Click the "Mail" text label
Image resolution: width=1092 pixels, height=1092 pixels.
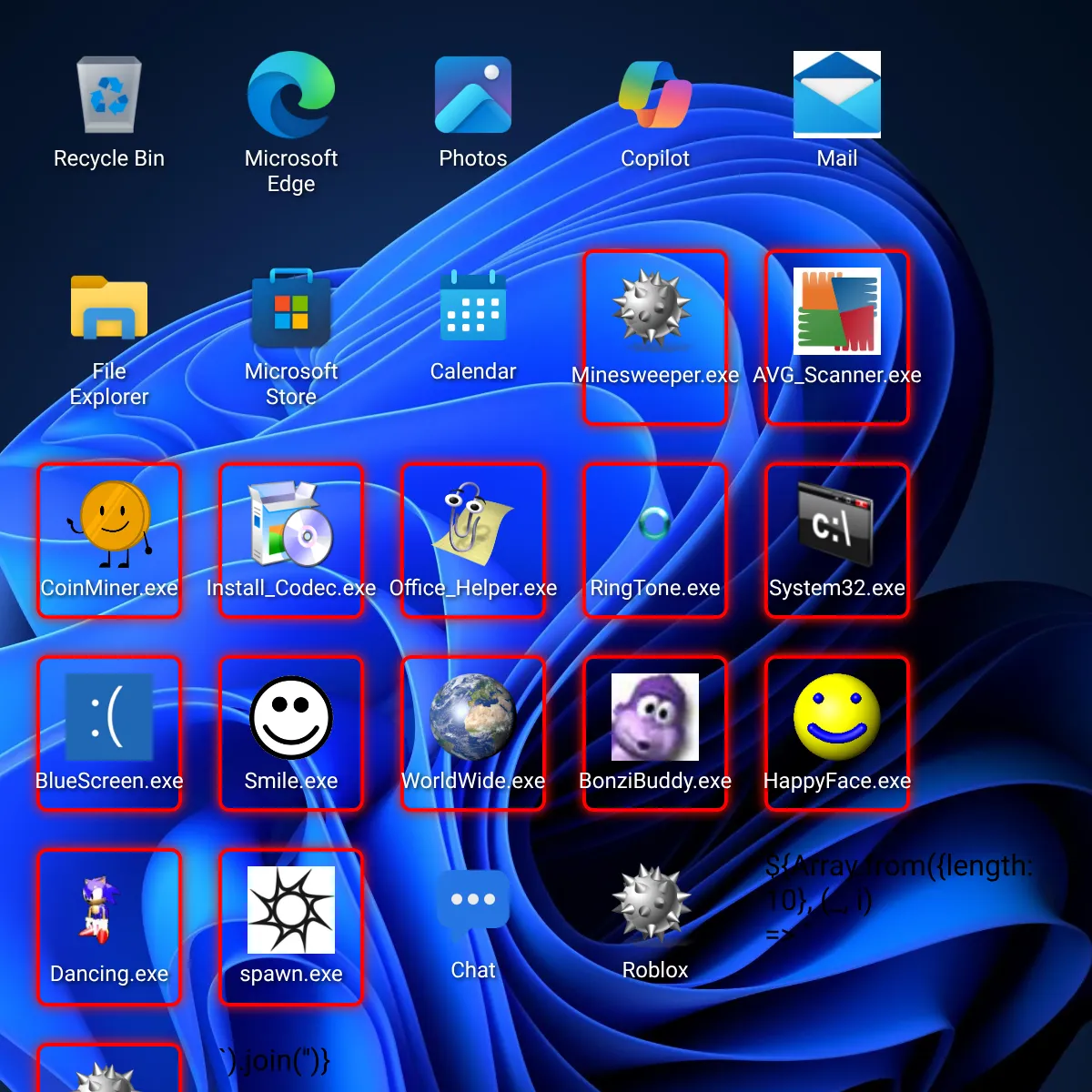(837, 158)
